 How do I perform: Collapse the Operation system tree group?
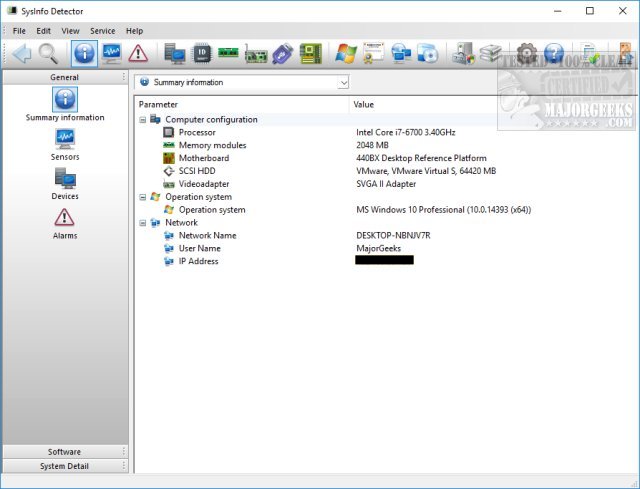(x=142, y=197)
